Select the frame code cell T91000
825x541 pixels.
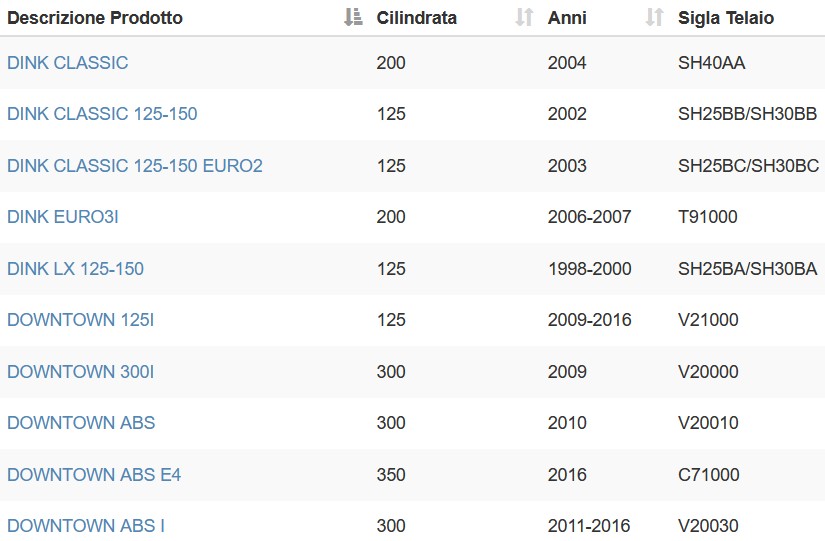coord(708,217)
